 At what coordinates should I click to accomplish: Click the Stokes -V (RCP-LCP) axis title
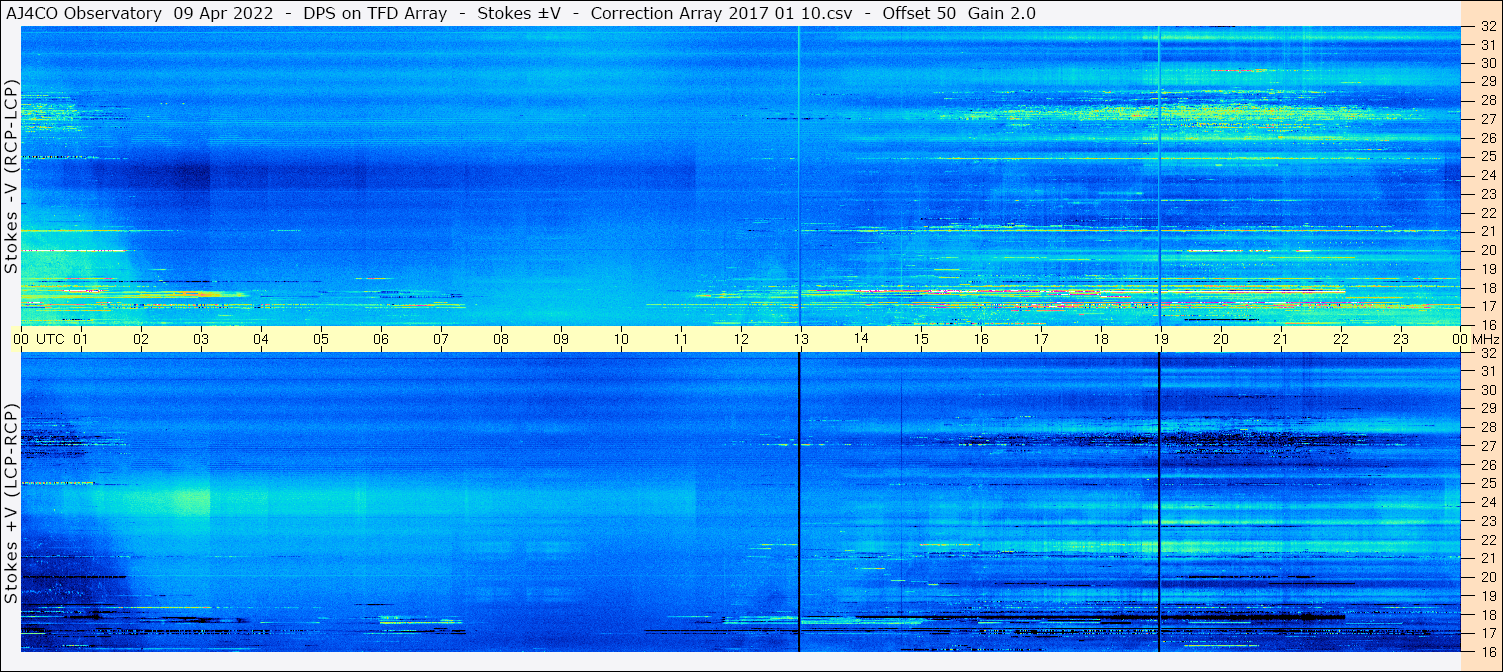pyautogui.click(x=12, y=176)
